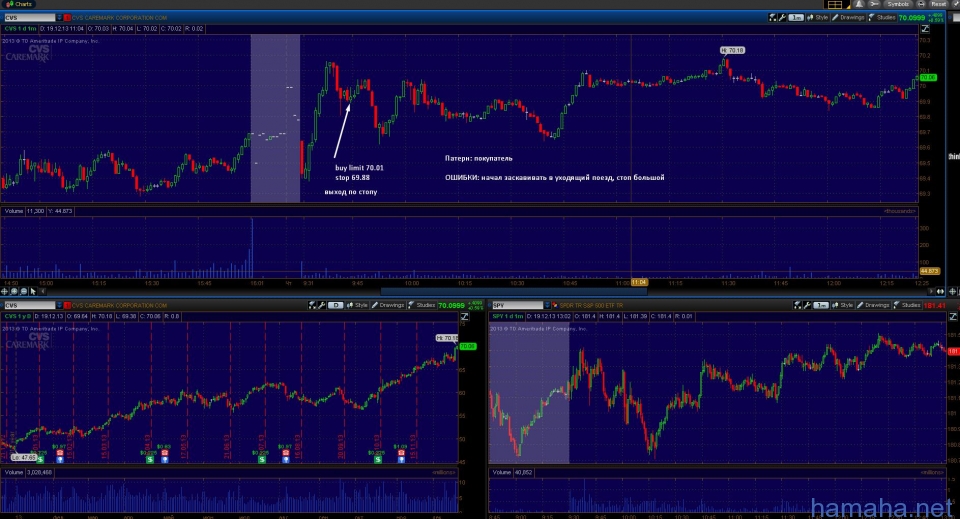
Task: Open Drawings menu on main CVS chart
Action: point(848,18)
